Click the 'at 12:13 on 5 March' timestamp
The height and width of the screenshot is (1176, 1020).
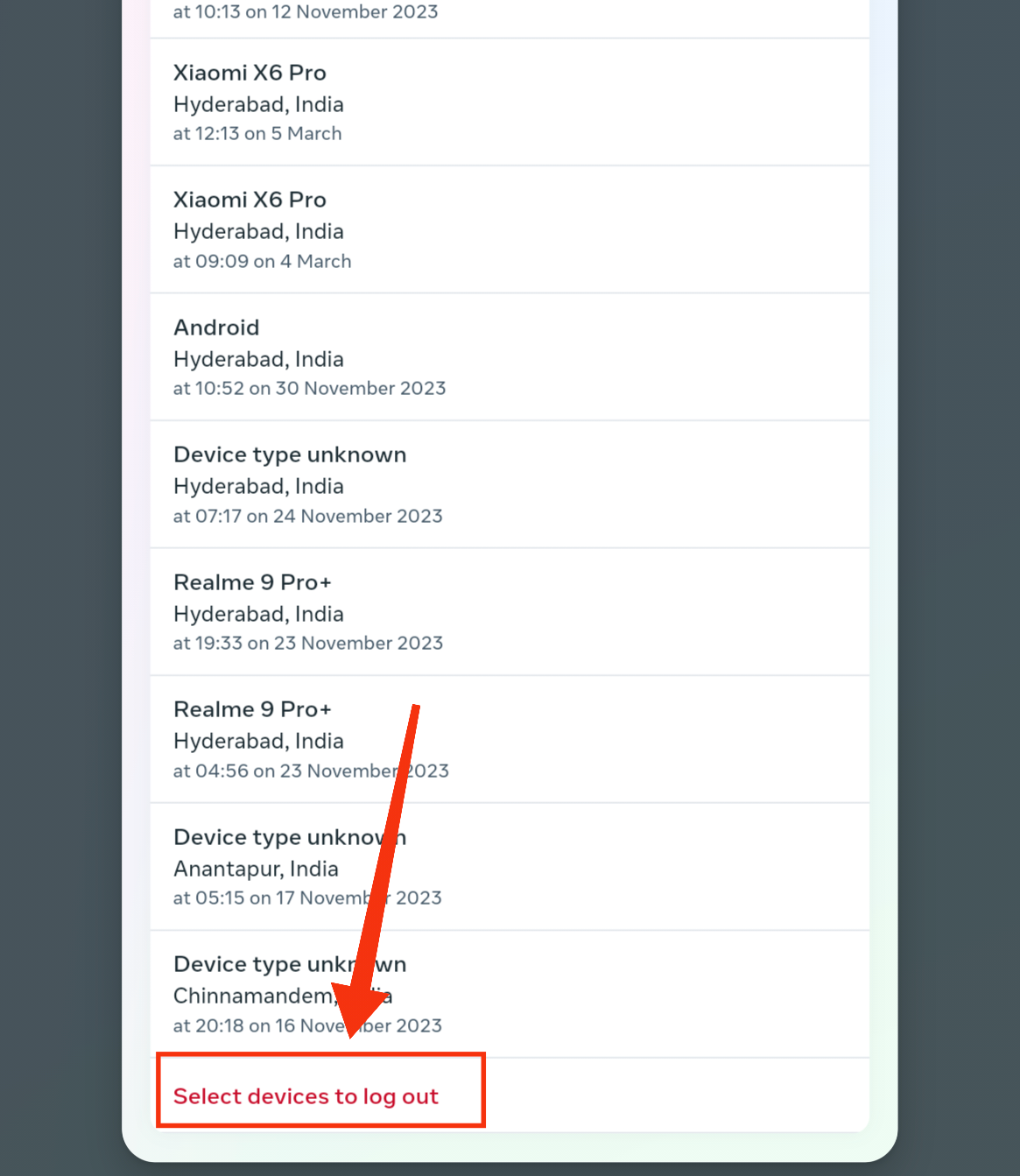click(x=257, y=133)
